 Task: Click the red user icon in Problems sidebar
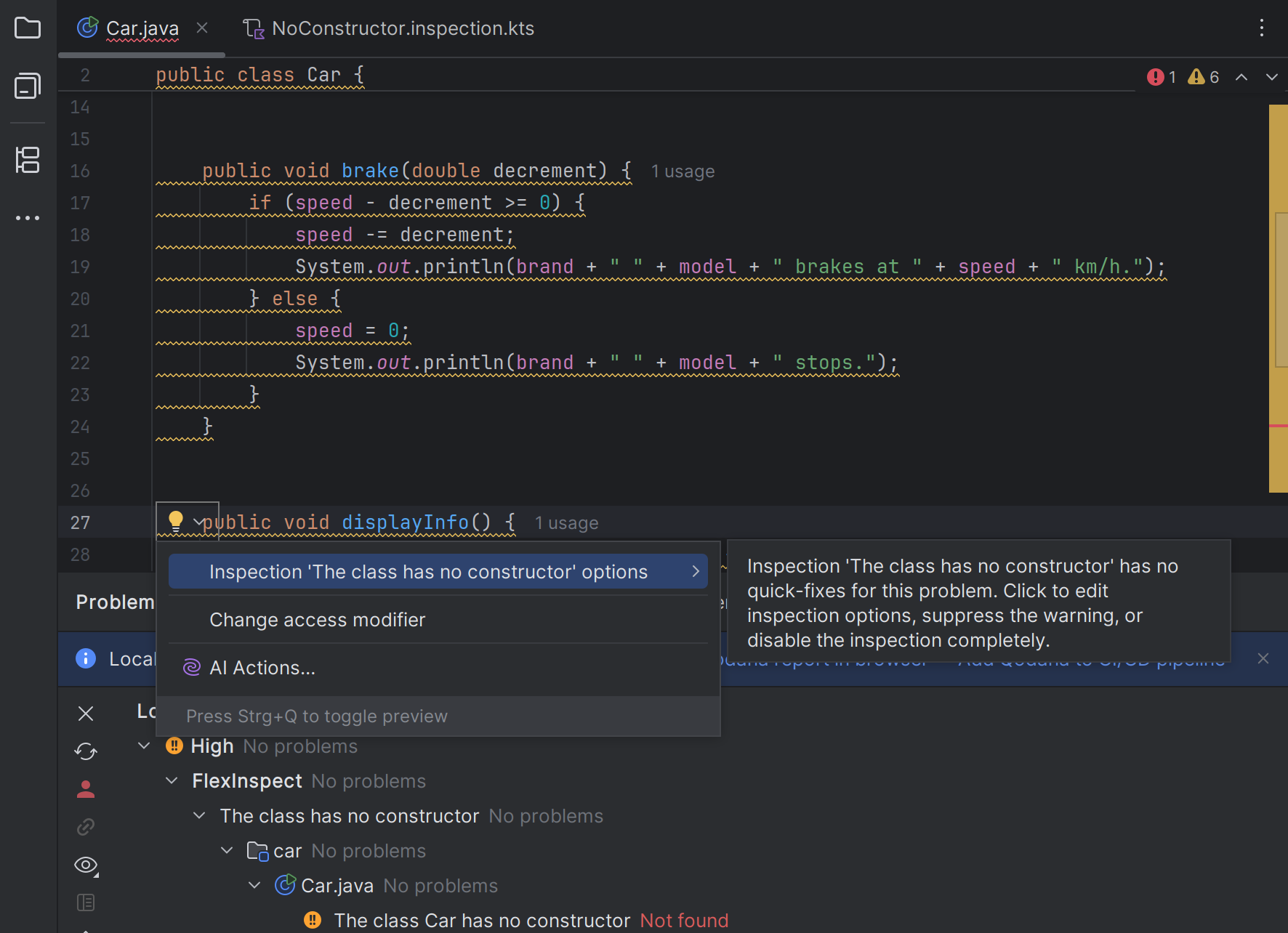86,789
